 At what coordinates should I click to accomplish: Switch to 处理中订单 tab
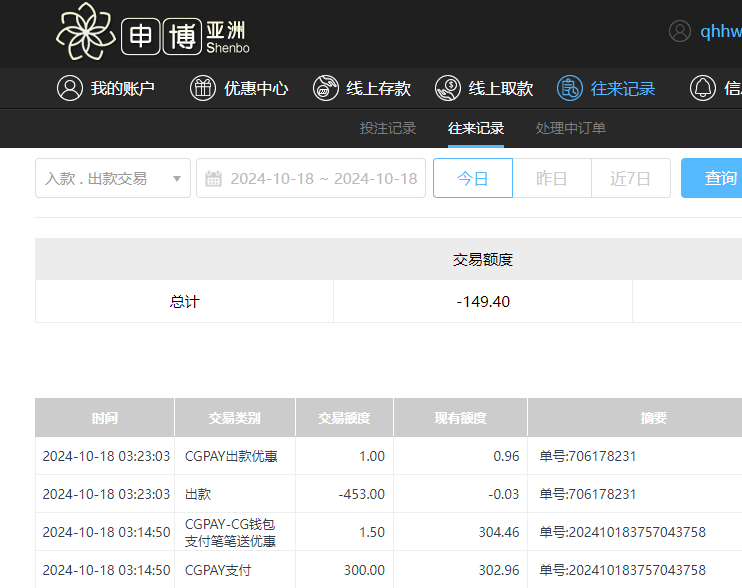571,128
